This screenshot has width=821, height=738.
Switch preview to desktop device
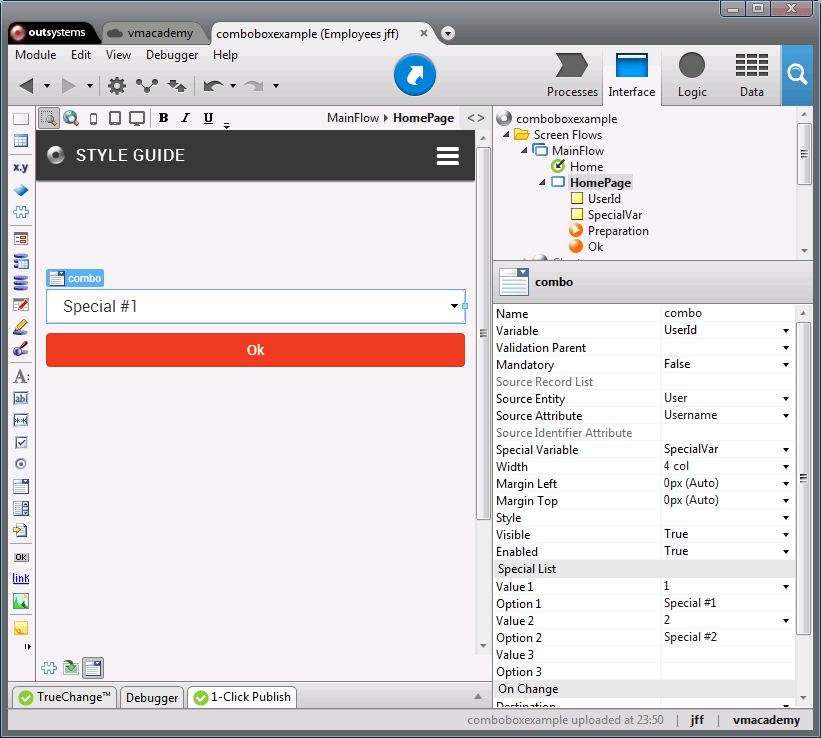(x=137, y=118)
